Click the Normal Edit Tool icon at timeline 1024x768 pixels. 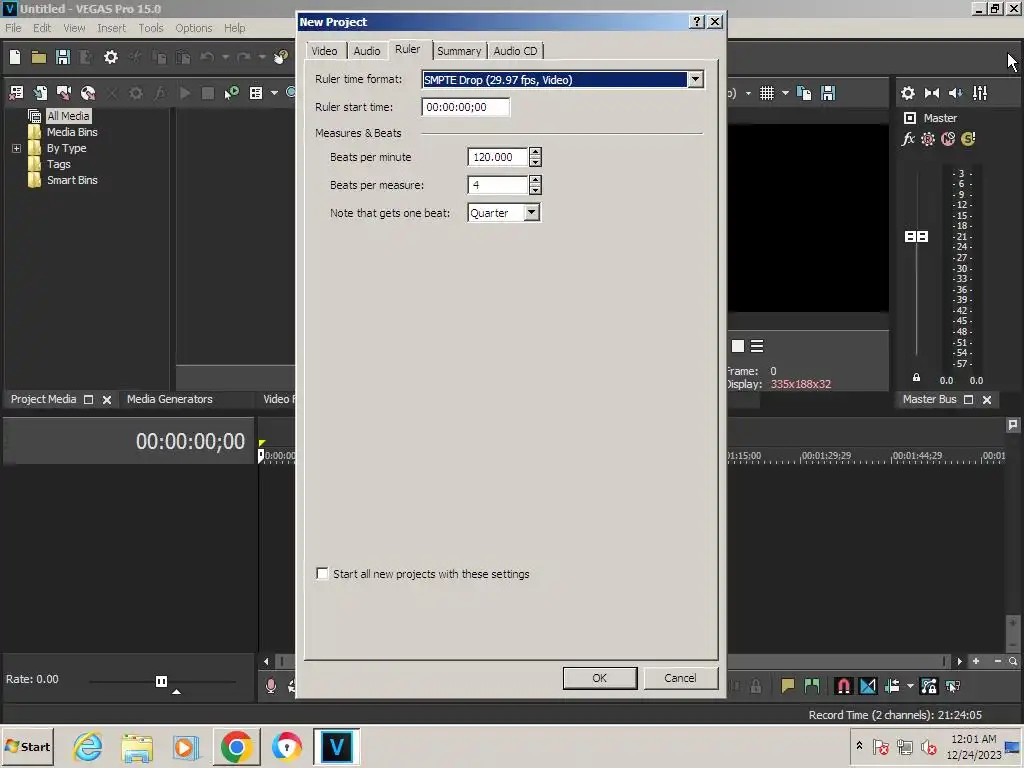pos(953,686)
